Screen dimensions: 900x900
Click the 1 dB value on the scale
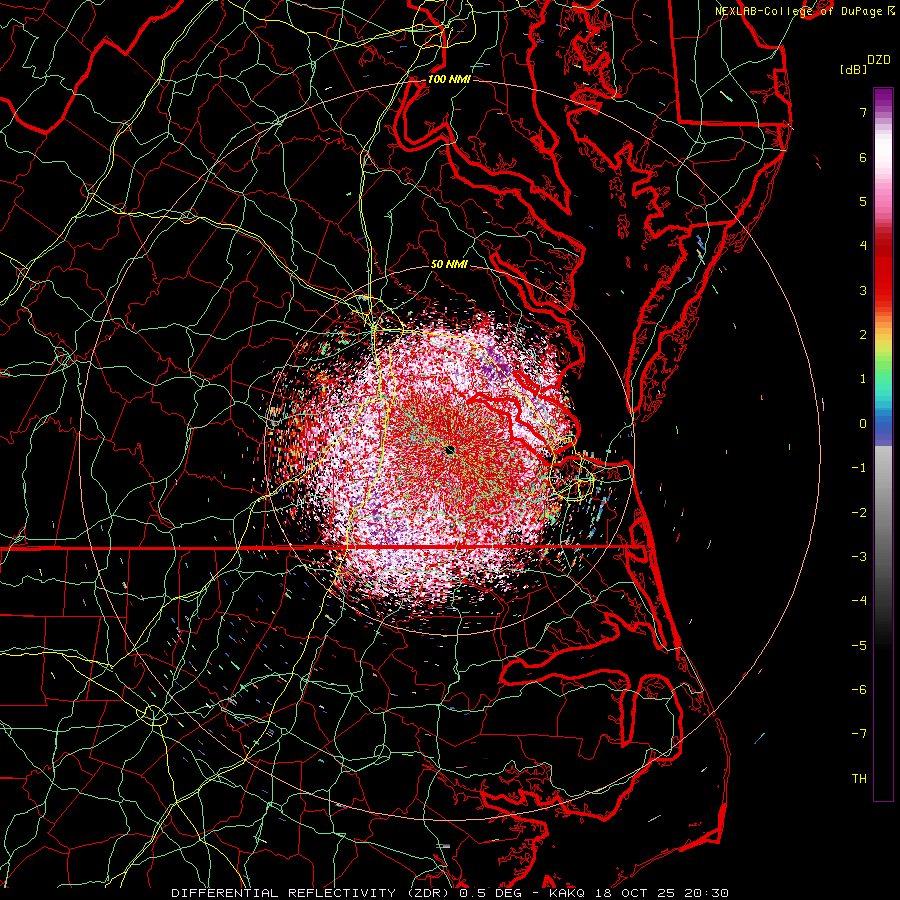tap(863, 379)
